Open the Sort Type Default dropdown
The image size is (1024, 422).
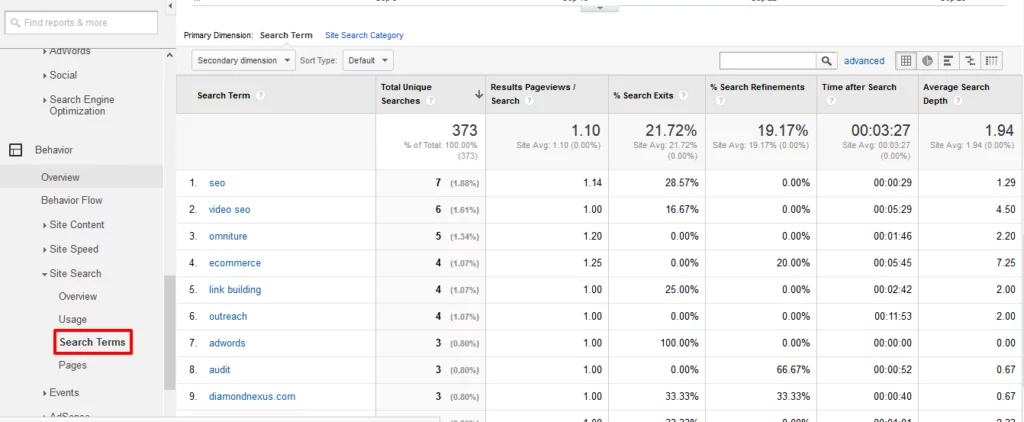[x=367, y=61]
